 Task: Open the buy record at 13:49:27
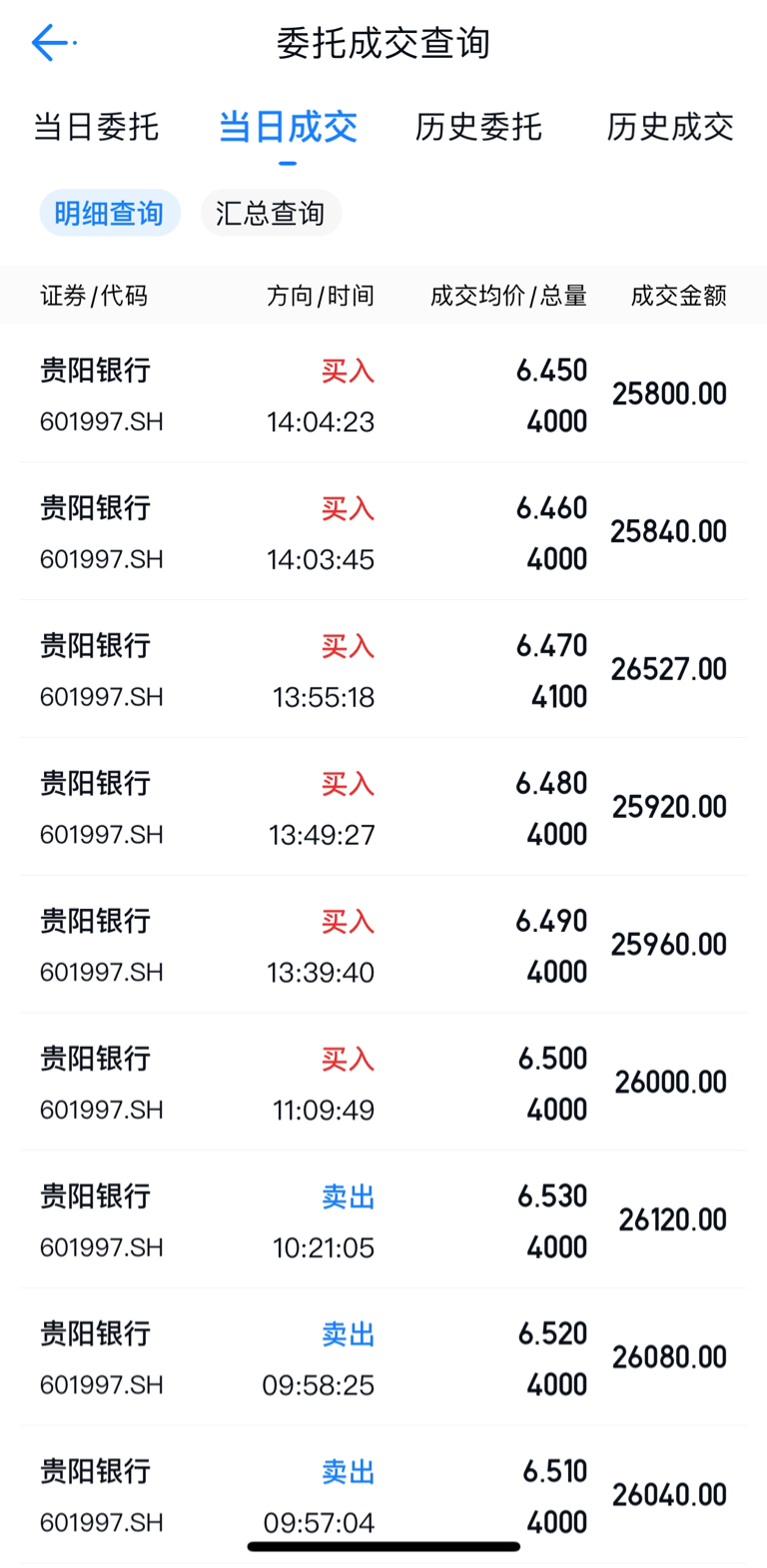click(383, 807)
